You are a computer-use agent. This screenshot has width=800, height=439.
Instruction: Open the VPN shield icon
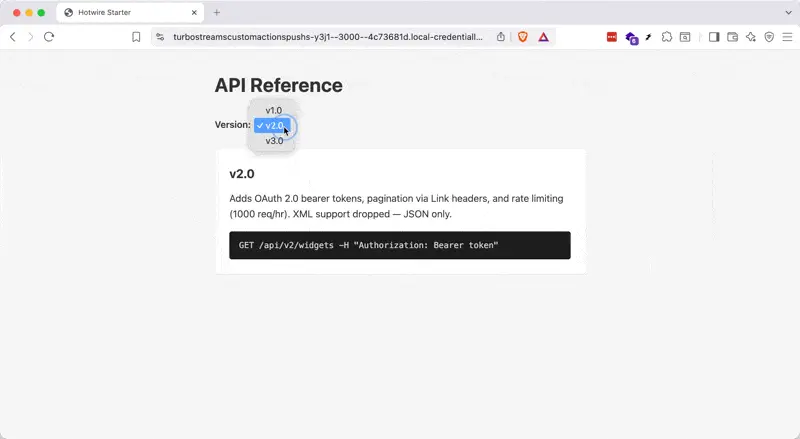[769, 37]
